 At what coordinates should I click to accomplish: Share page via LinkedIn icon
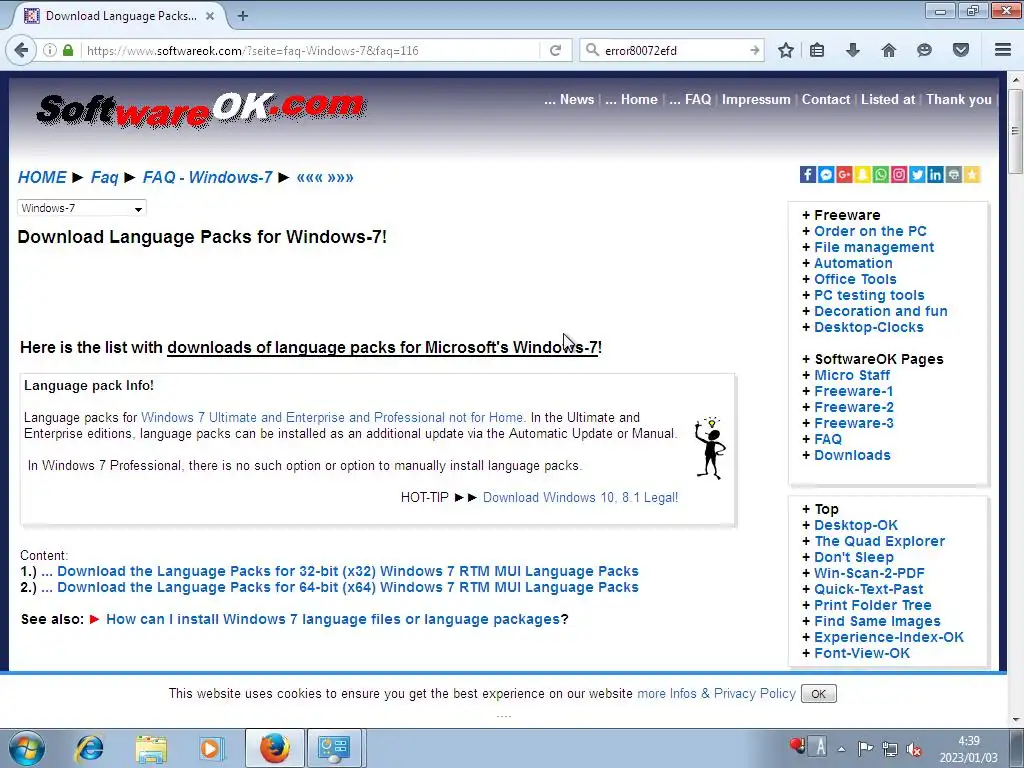936,174
